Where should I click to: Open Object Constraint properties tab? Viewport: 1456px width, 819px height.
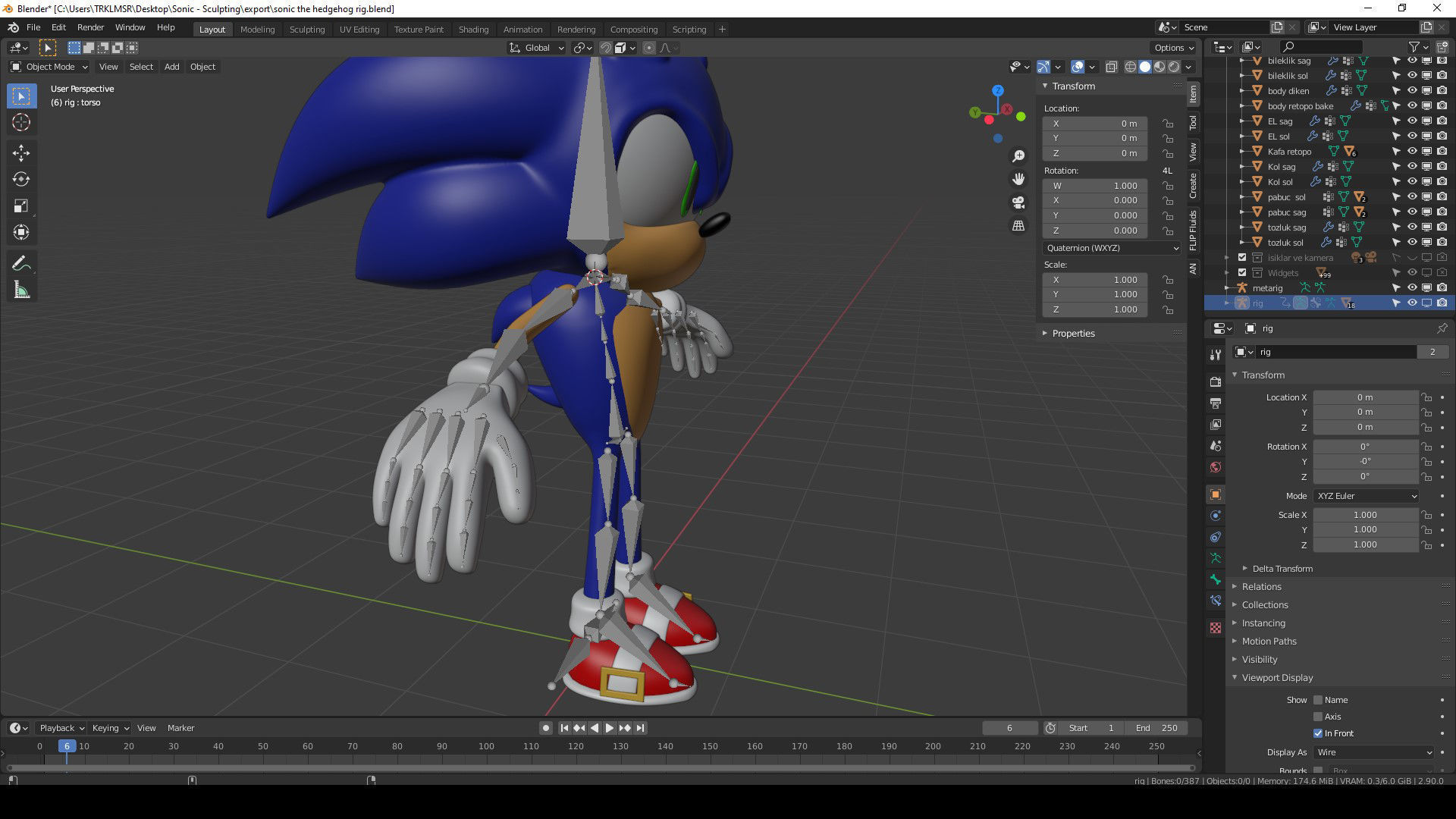coord(1216,537)
